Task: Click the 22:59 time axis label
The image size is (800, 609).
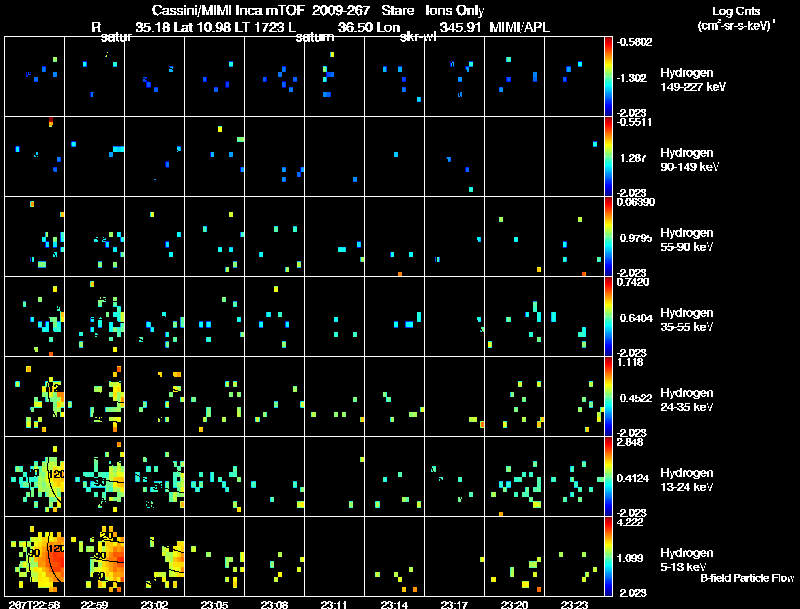Action: 94,605
